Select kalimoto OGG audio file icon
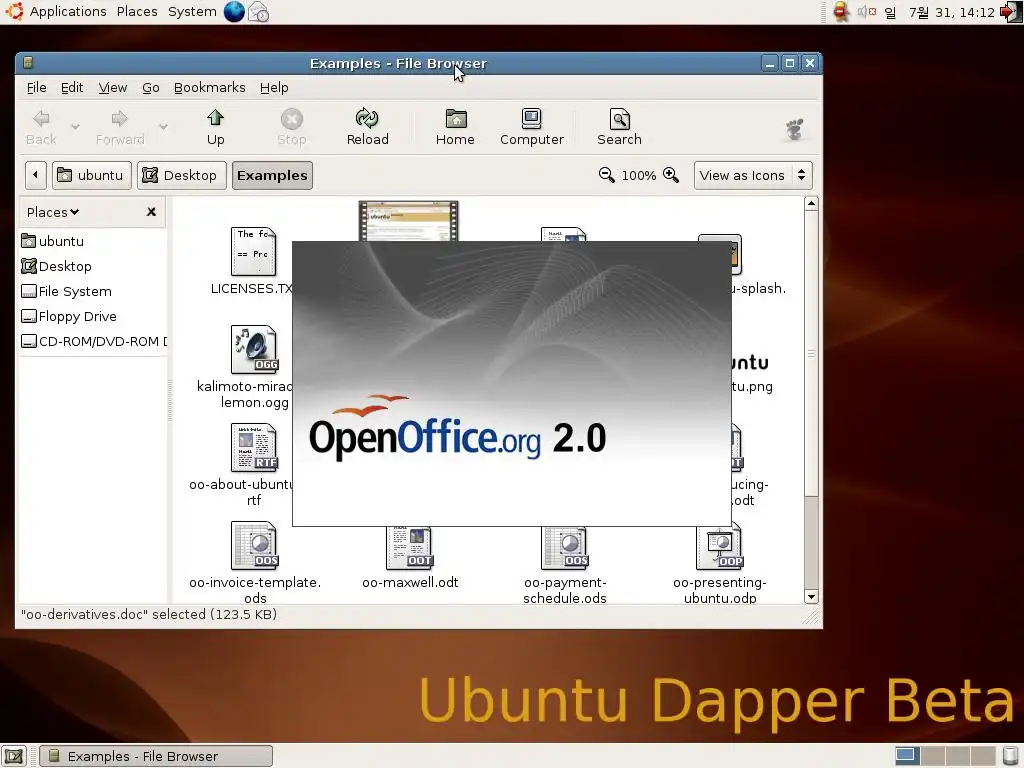This screenshot has height=768, width=1024. tap(254, 349)
